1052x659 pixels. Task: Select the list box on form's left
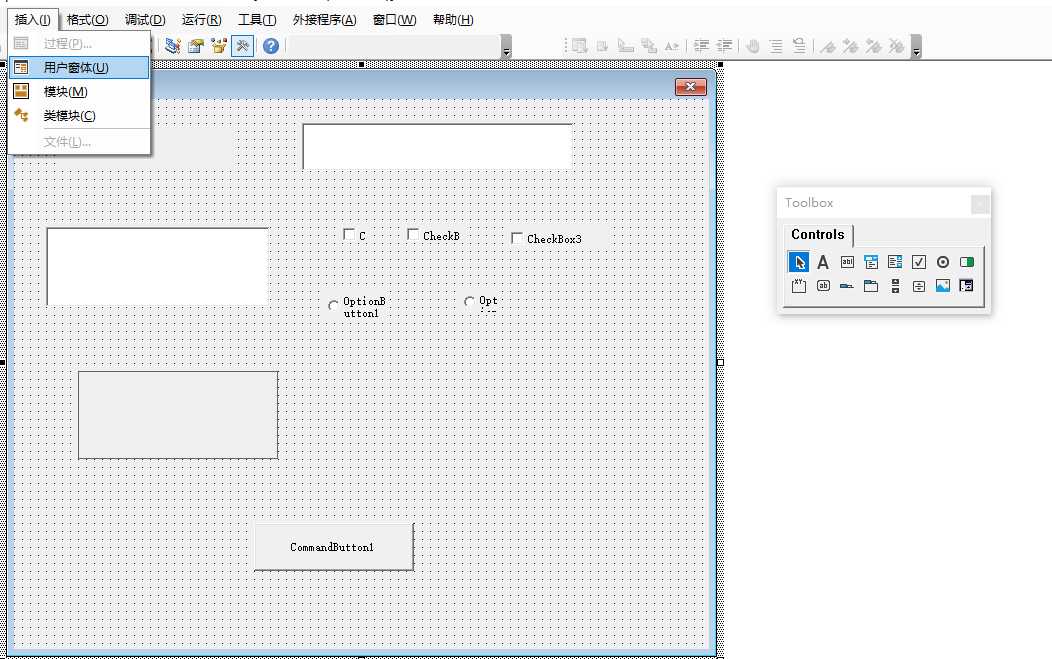[x=158, y=266]
